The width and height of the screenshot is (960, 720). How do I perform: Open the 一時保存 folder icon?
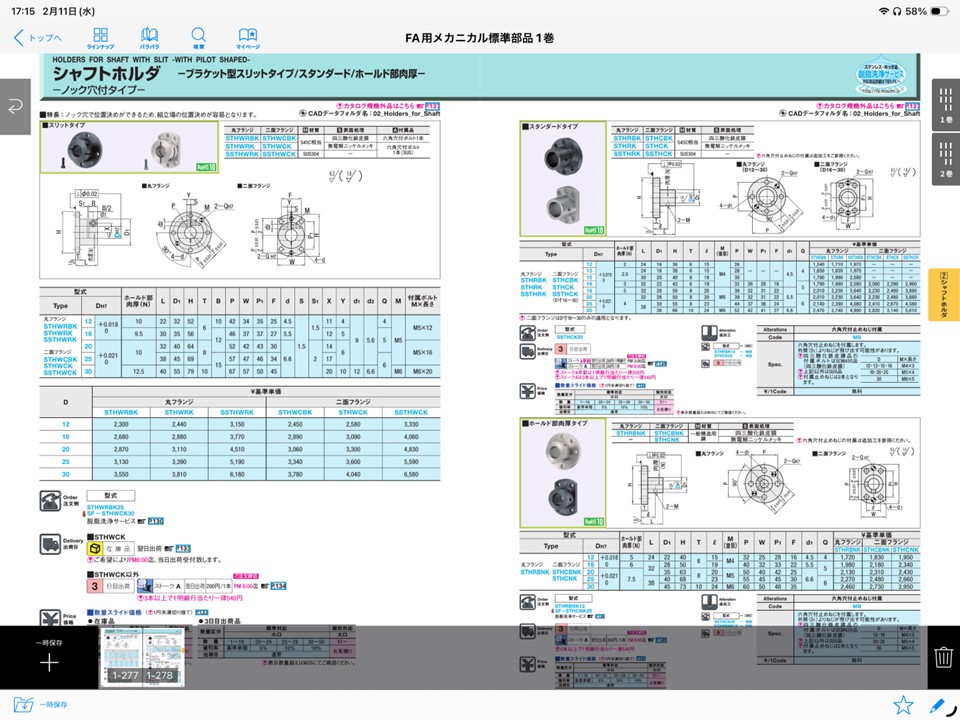coord(20,705)
